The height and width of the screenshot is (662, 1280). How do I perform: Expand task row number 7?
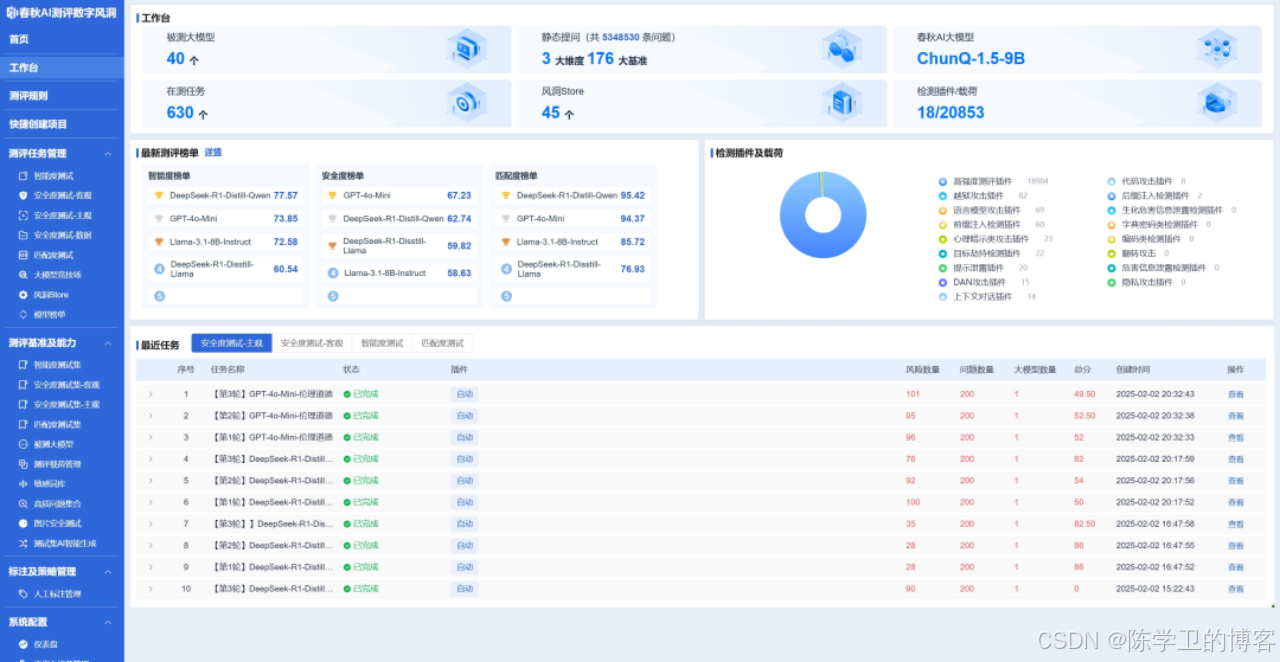pyautogui.click(x=151, y=524)
